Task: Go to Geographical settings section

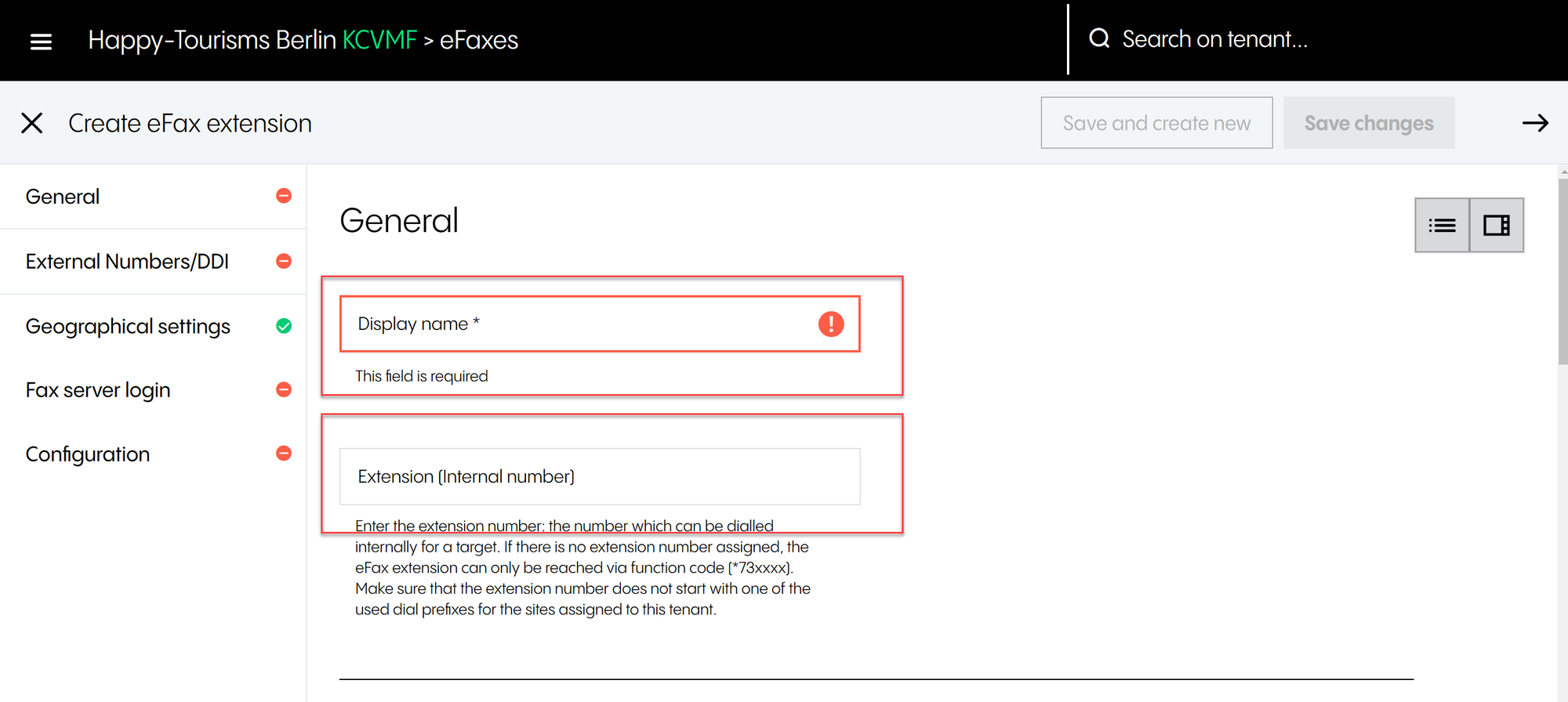Action: tap(128, 327)
